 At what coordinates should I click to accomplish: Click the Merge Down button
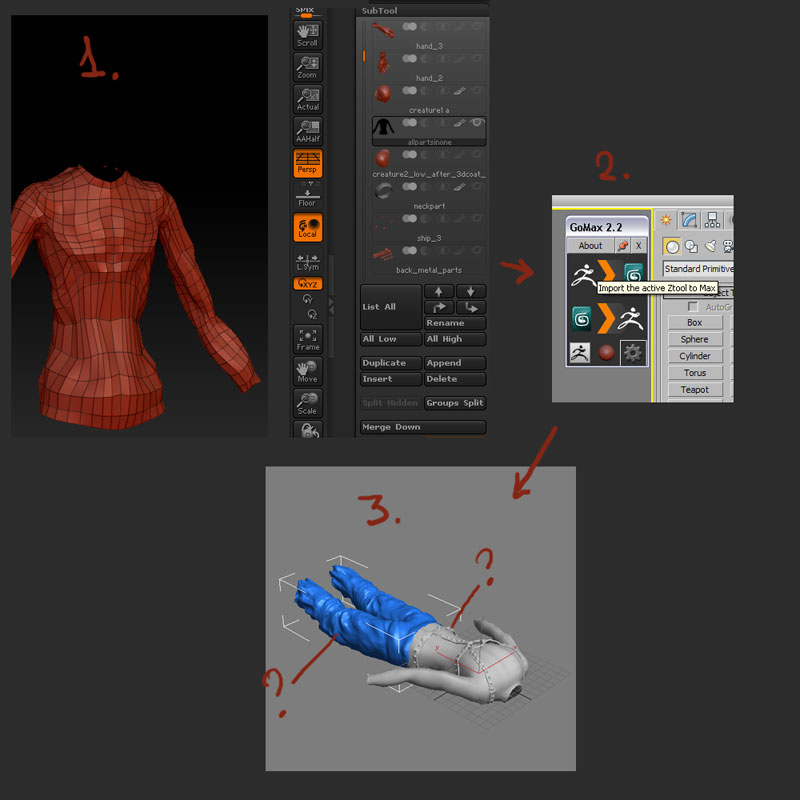point(423,427)
